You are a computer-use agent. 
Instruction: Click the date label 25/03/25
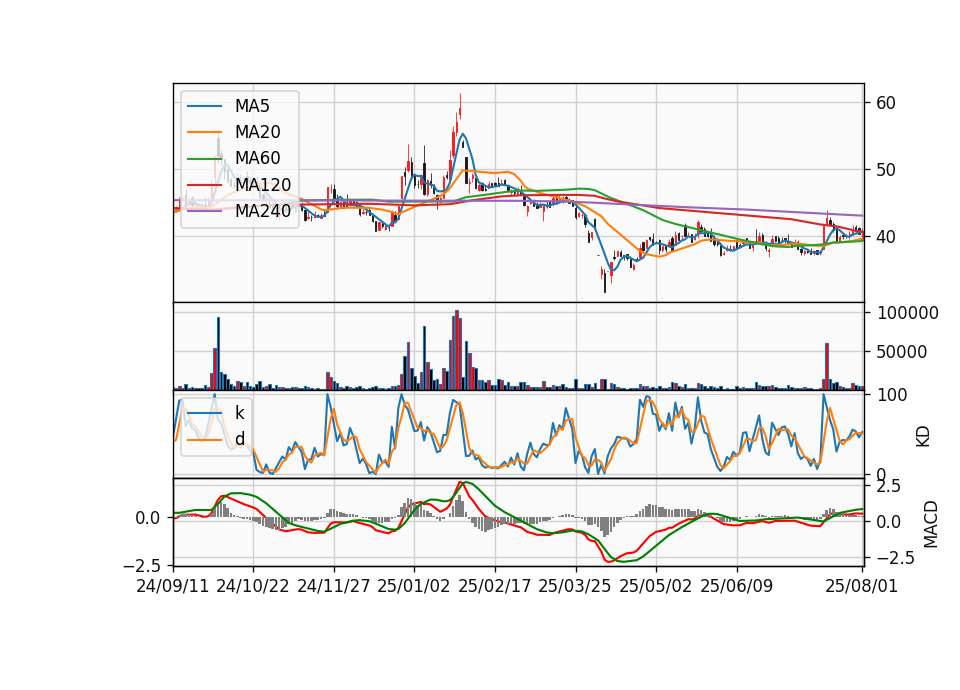coord(575,586)
